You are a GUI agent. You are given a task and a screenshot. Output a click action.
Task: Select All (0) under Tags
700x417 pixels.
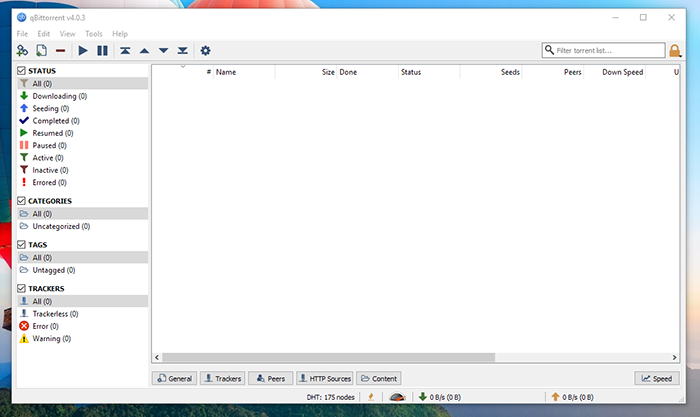[83, 258]
